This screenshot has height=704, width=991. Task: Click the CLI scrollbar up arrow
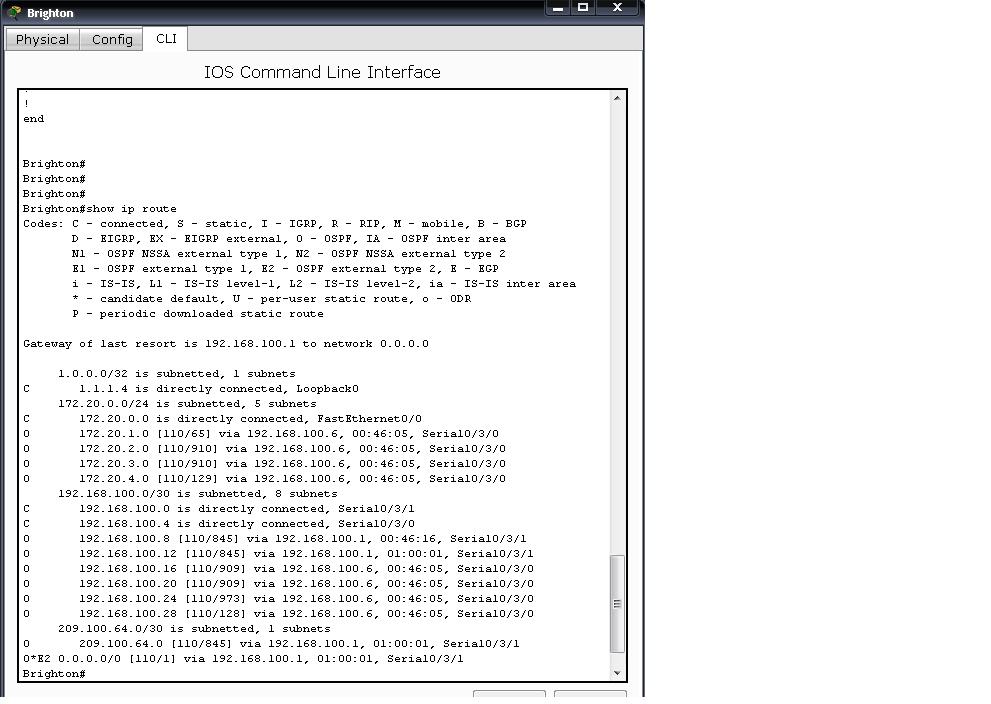click(x=617, y=99)
